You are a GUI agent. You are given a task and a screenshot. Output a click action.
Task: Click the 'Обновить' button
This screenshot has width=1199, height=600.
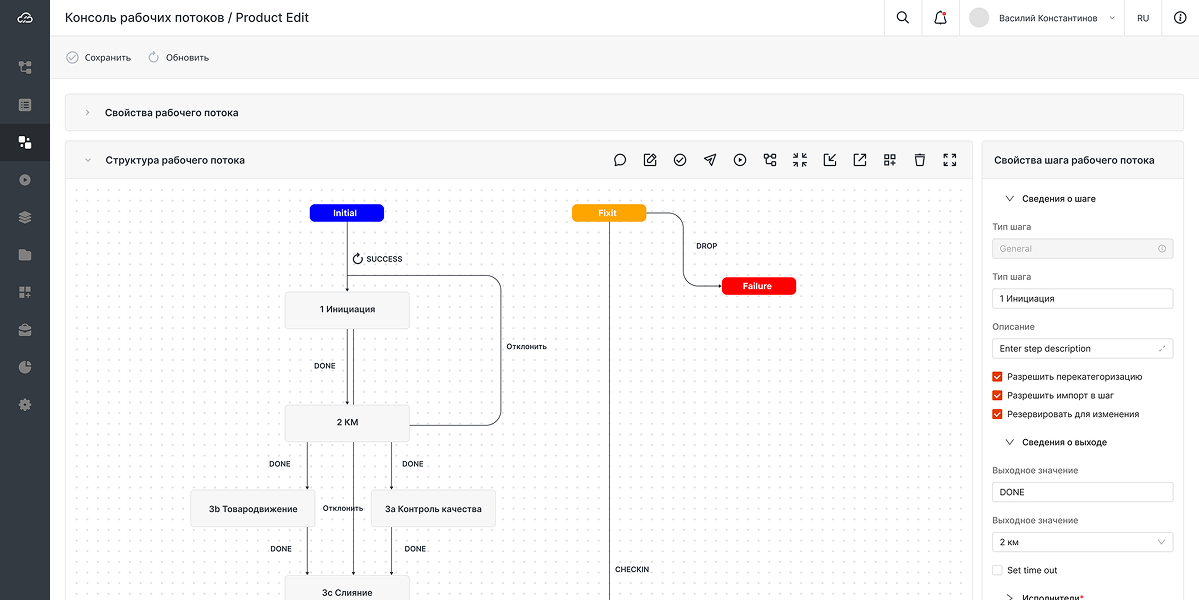click(x=178, y=58)
